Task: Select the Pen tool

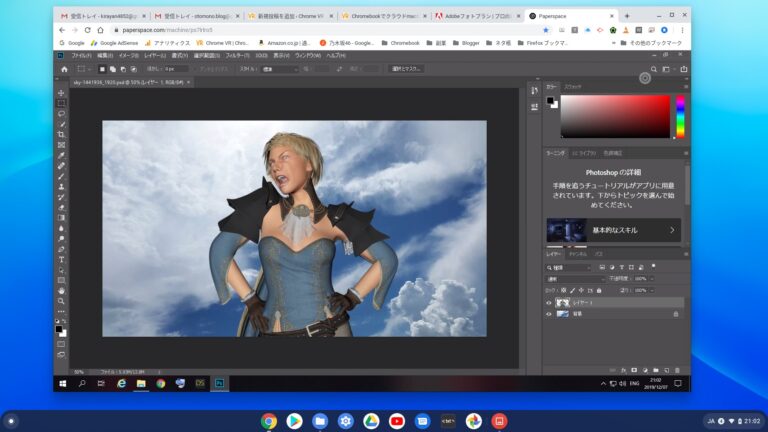Action: click(x=61, y=249)
